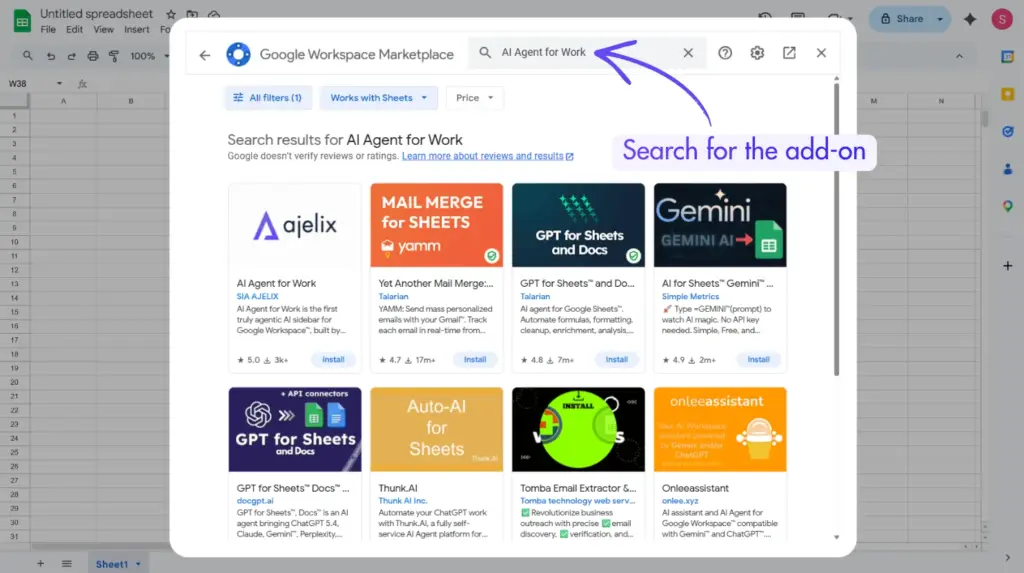Close the Marketplace dialog
Viewport: 1024px width, 573px height.
[x=821, y=53]
